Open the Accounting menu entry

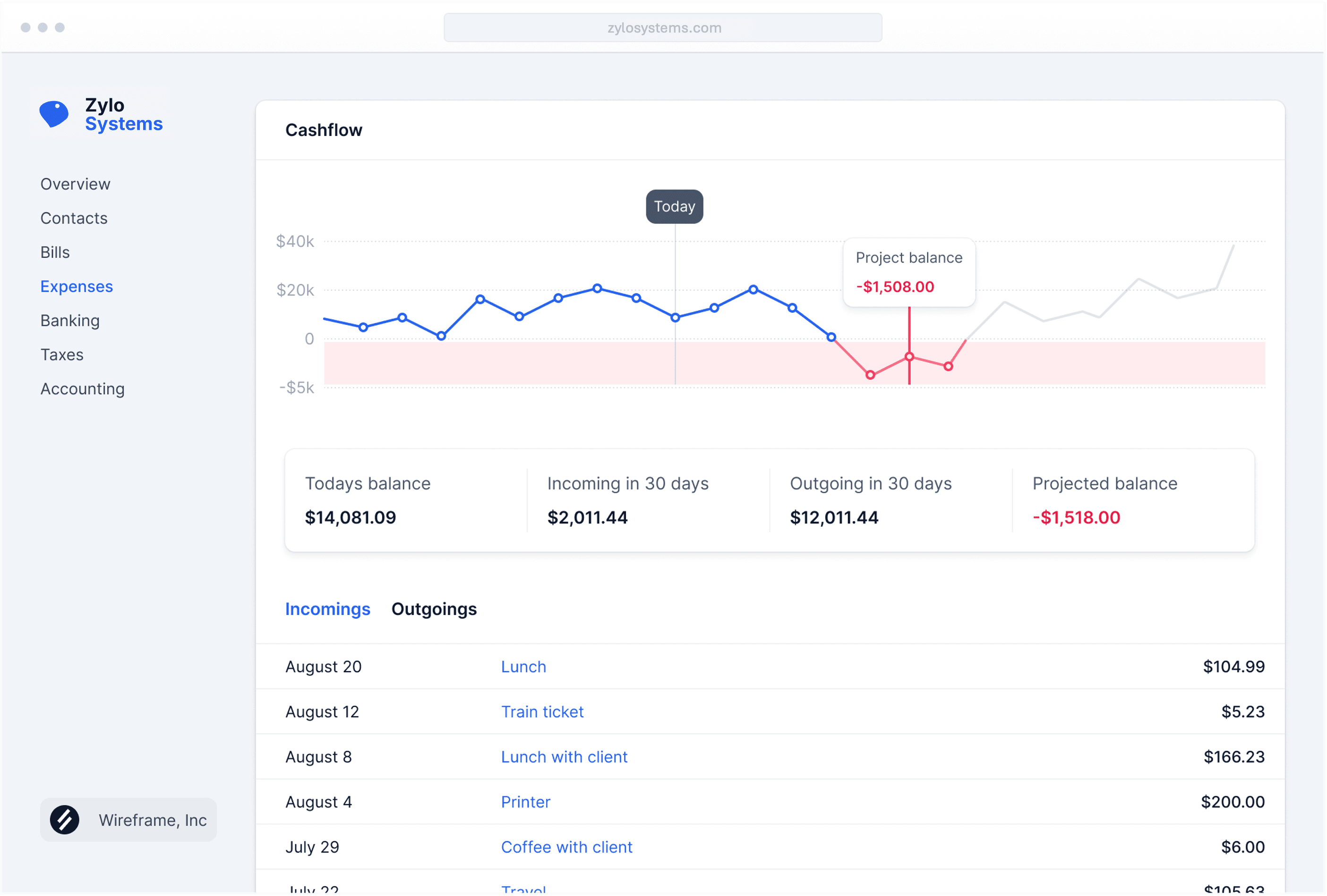82,388
